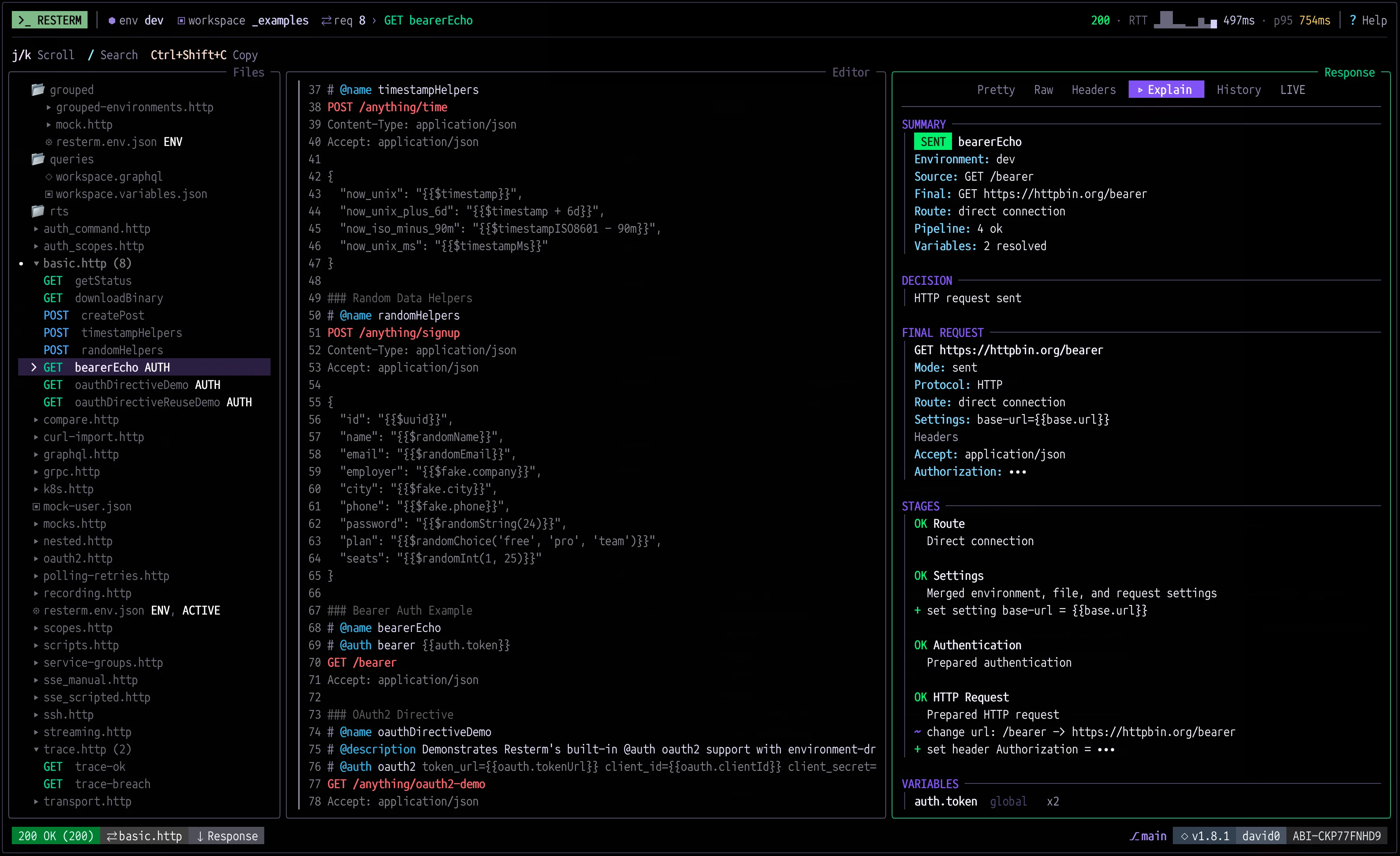The image size is (1400, 856).
Task: Click the workspace square icon in header
Action: point(181,21)
